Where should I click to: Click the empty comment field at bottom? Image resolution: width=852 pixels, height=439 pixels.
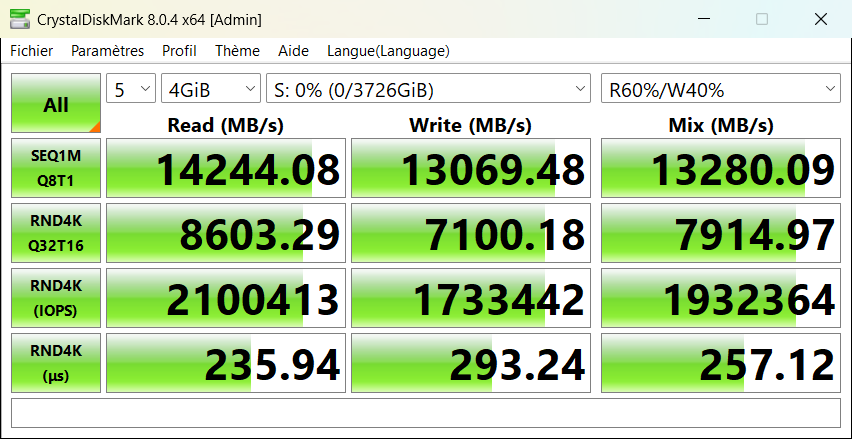click(x=425, y=412)
